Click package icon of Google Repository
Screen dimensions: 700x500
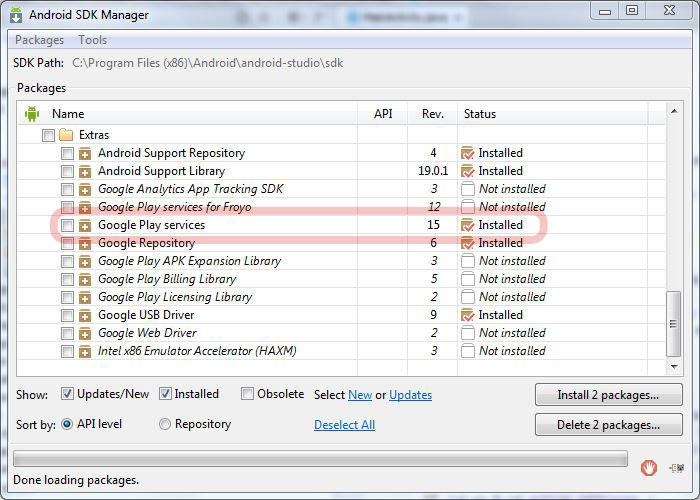tap(85, 243)
